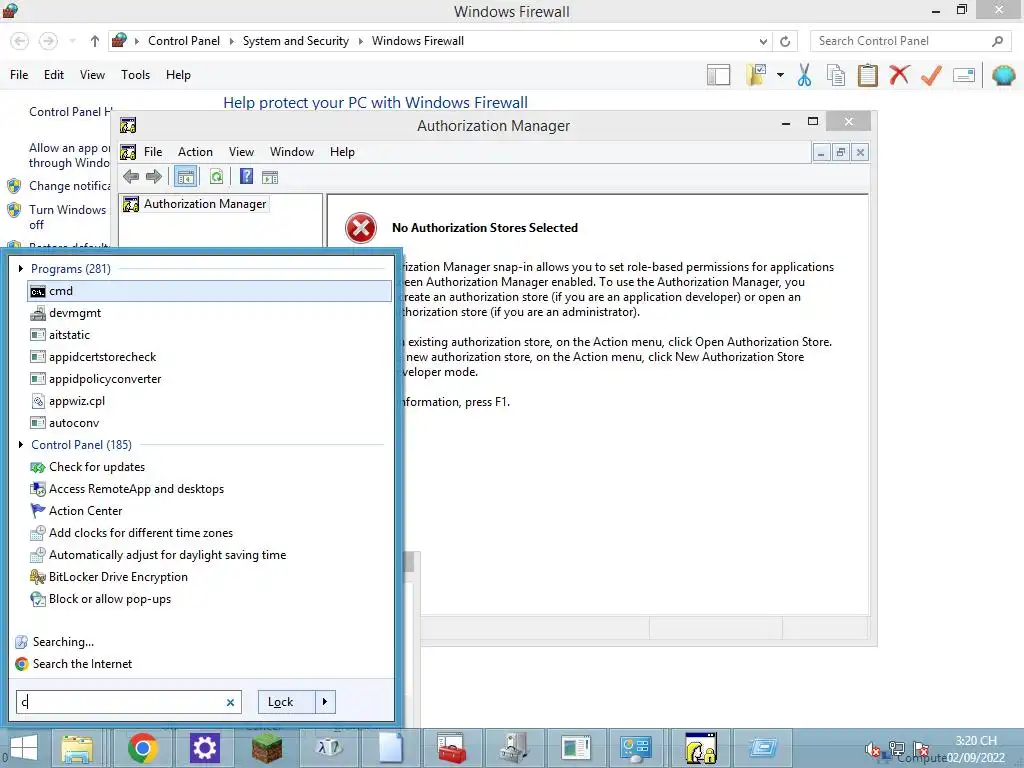Open the Tools menu in Windows Firewall window
The image size is (1024, 768).
click(x=135, y=75)
